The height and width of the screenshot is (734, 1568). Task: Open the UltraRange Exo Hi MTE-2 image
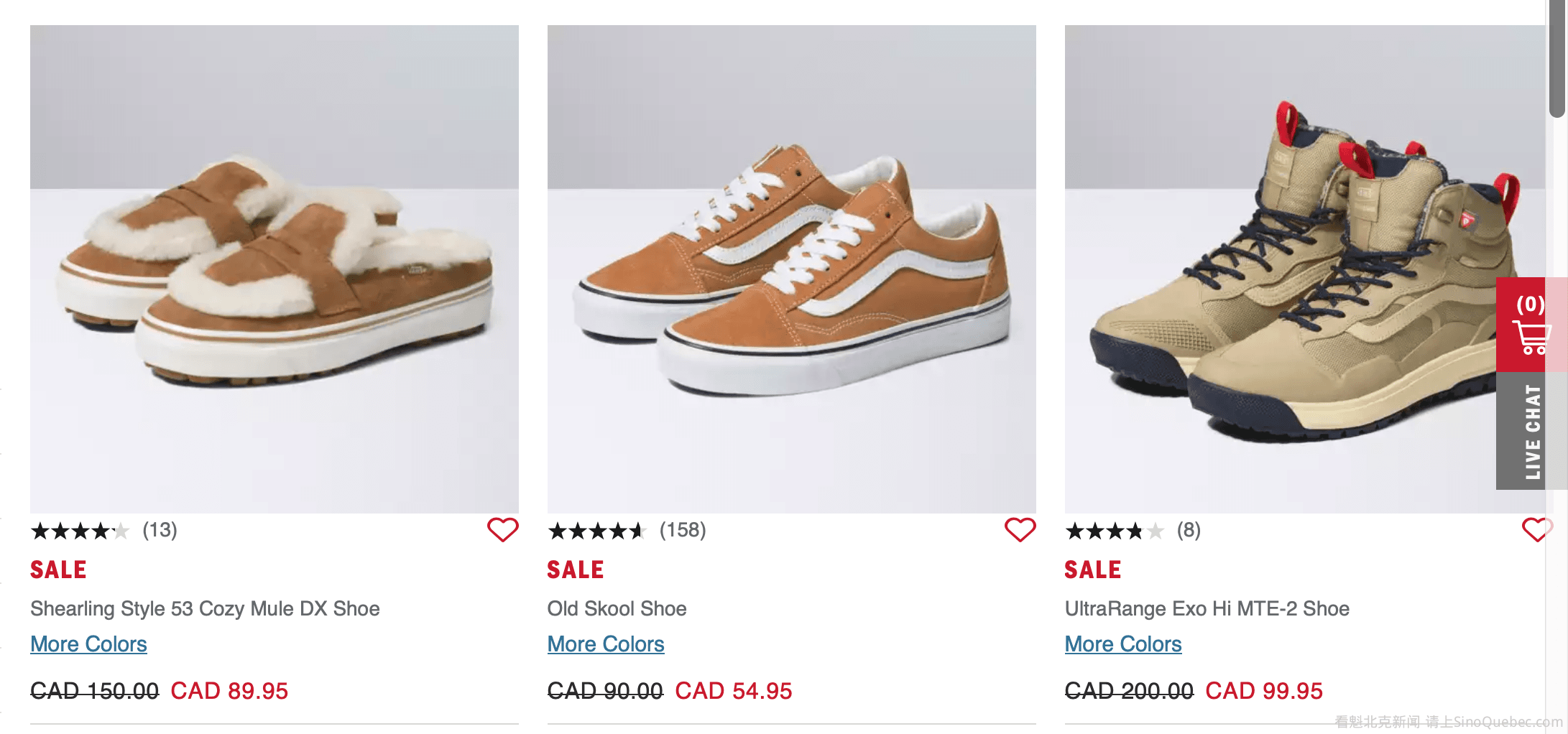click(1279, 269)
